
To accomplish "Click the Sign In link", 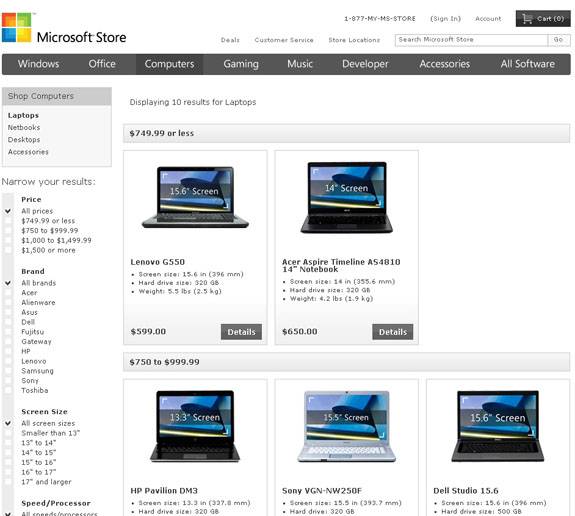I will (x=446, y=19).
